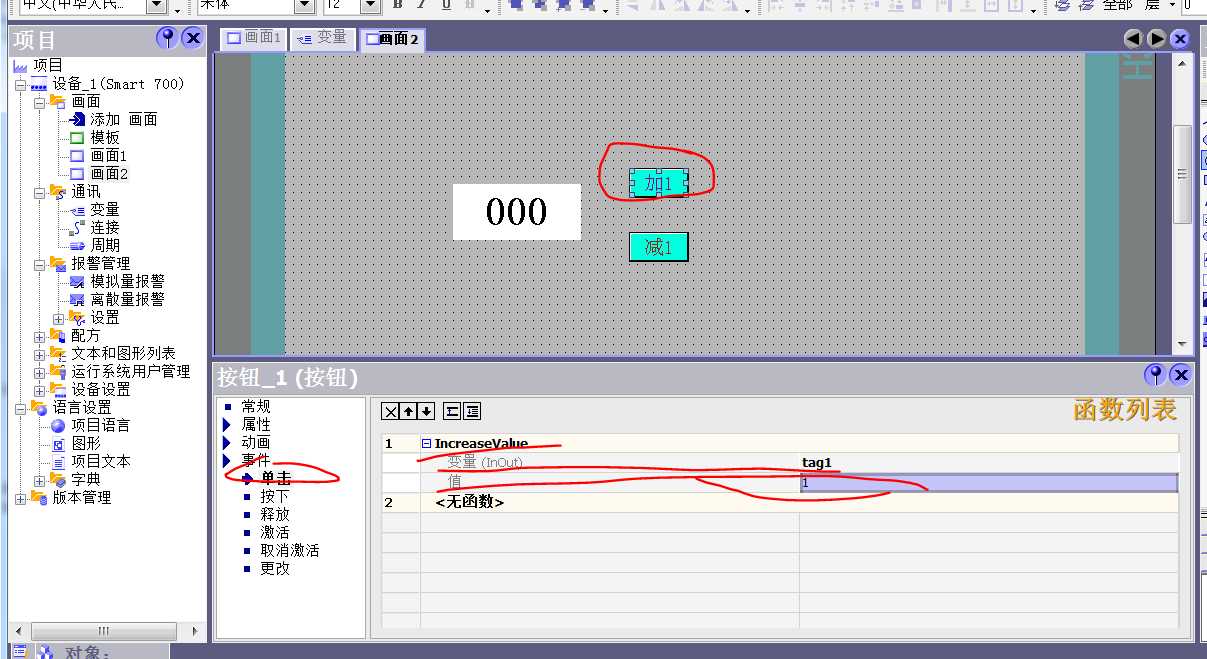Toggle underline text formatting
This screenshot has width=1207, height=659.
coord(446,5)
